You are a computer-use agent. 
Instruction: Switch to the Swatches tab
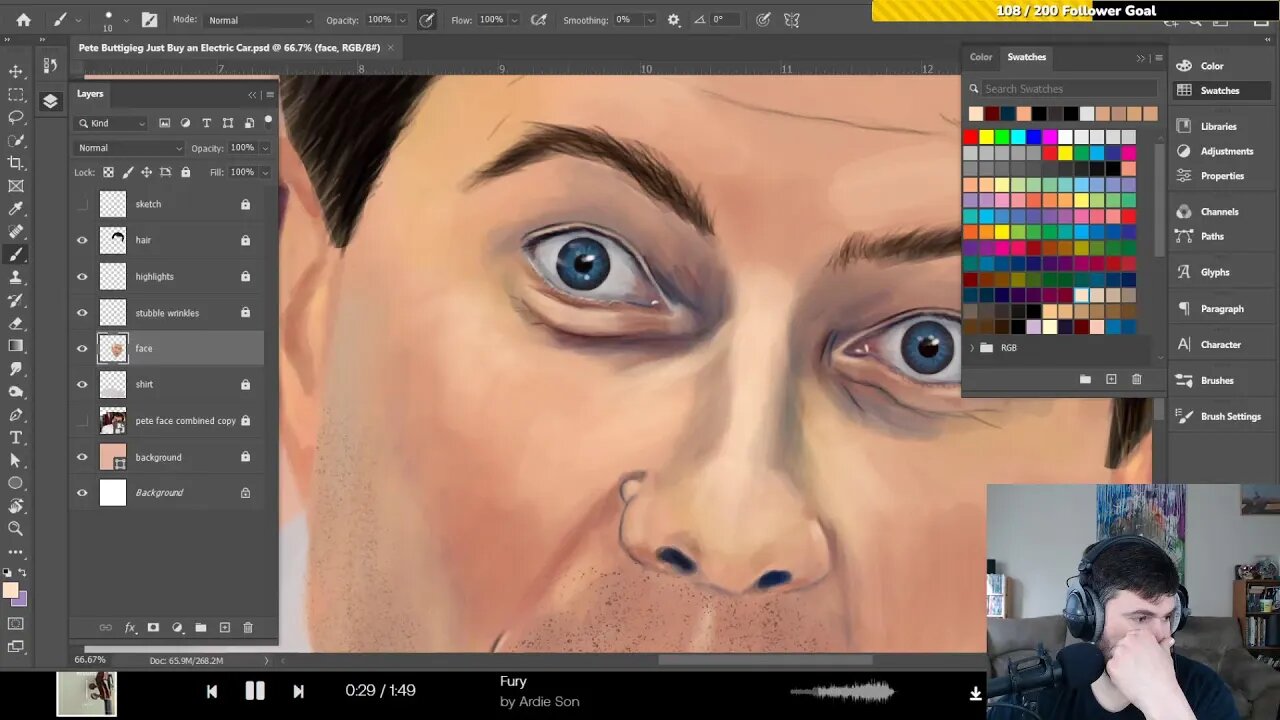pos(1026,57)
